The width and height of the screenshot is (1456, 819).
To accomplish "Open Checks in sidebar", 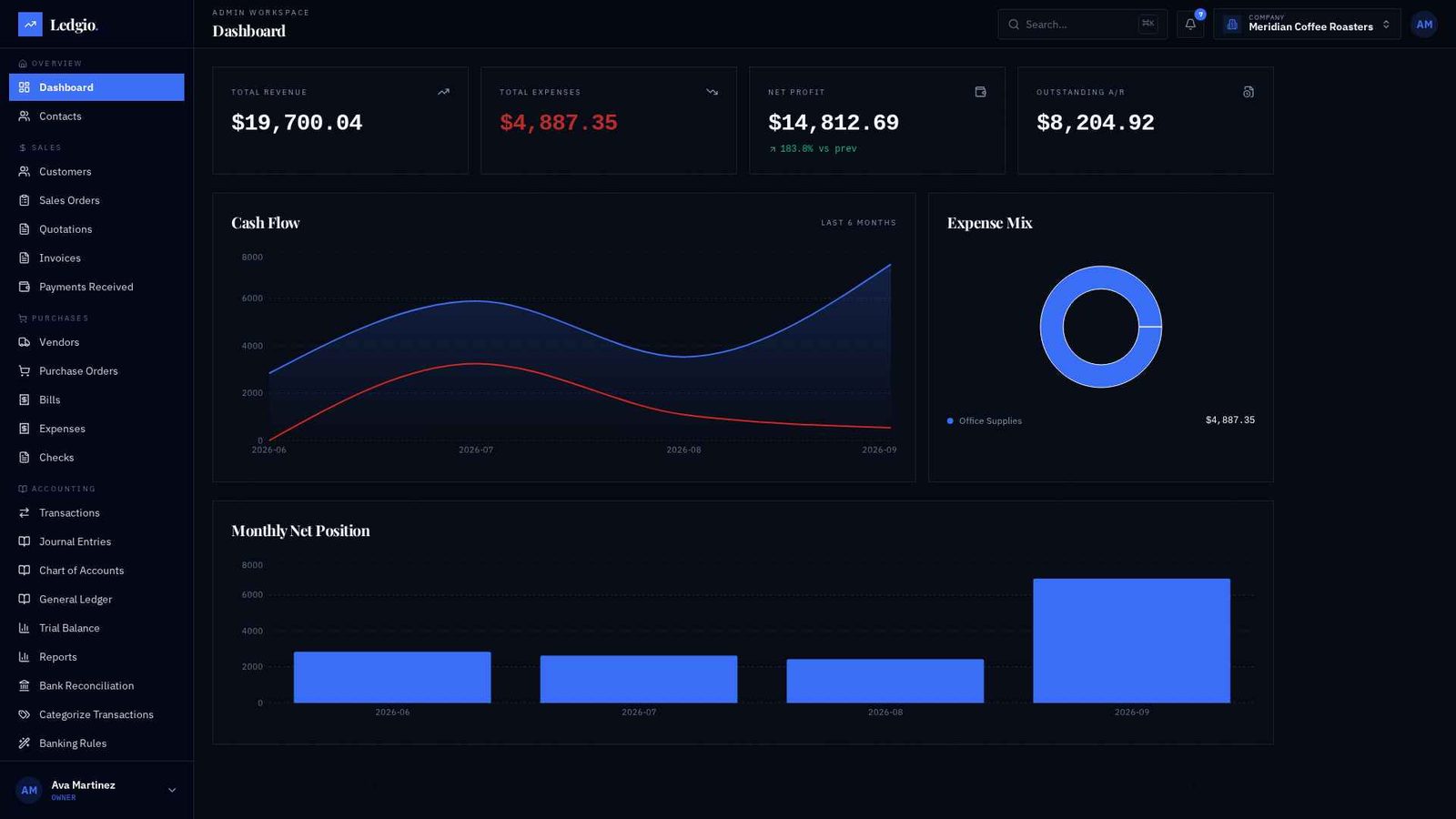I will click(x=96, y=458).
